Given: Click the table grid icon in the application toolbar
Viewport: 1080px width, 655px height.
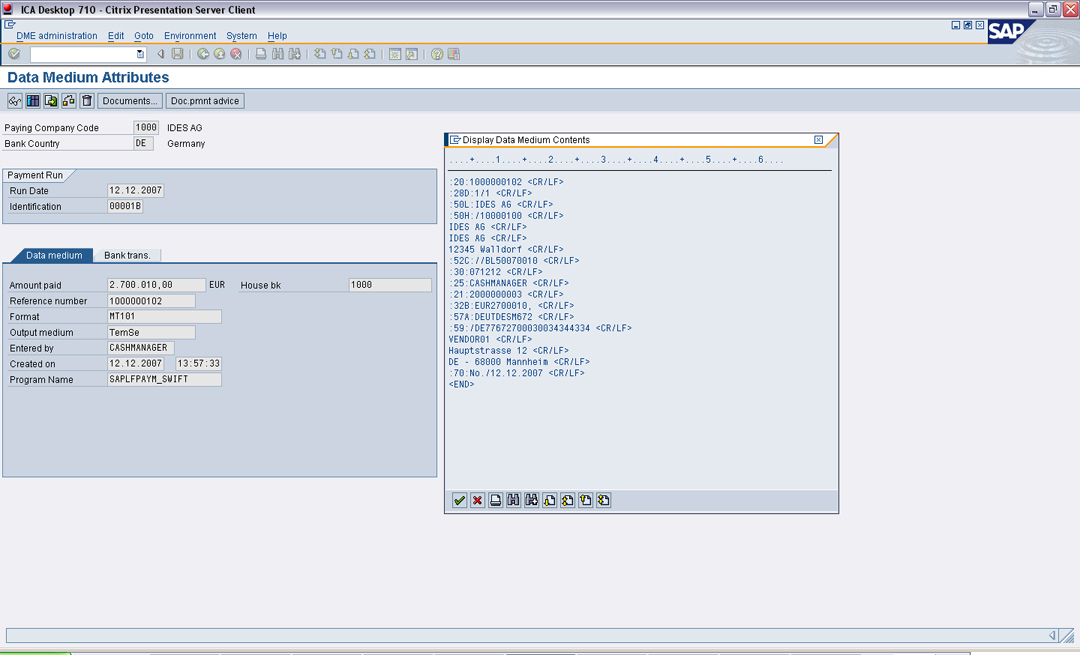Looking at the screenshot, I should [x=32, y=101].
